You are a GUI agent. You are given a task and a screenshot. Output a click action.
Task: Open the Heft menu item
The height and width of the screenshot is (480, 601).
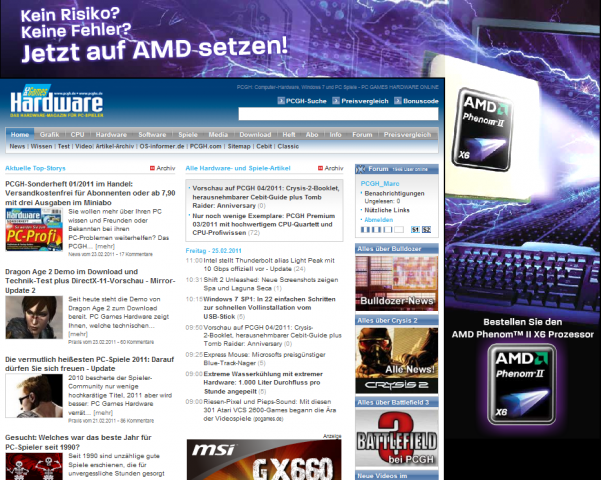[x=289, y=135]
